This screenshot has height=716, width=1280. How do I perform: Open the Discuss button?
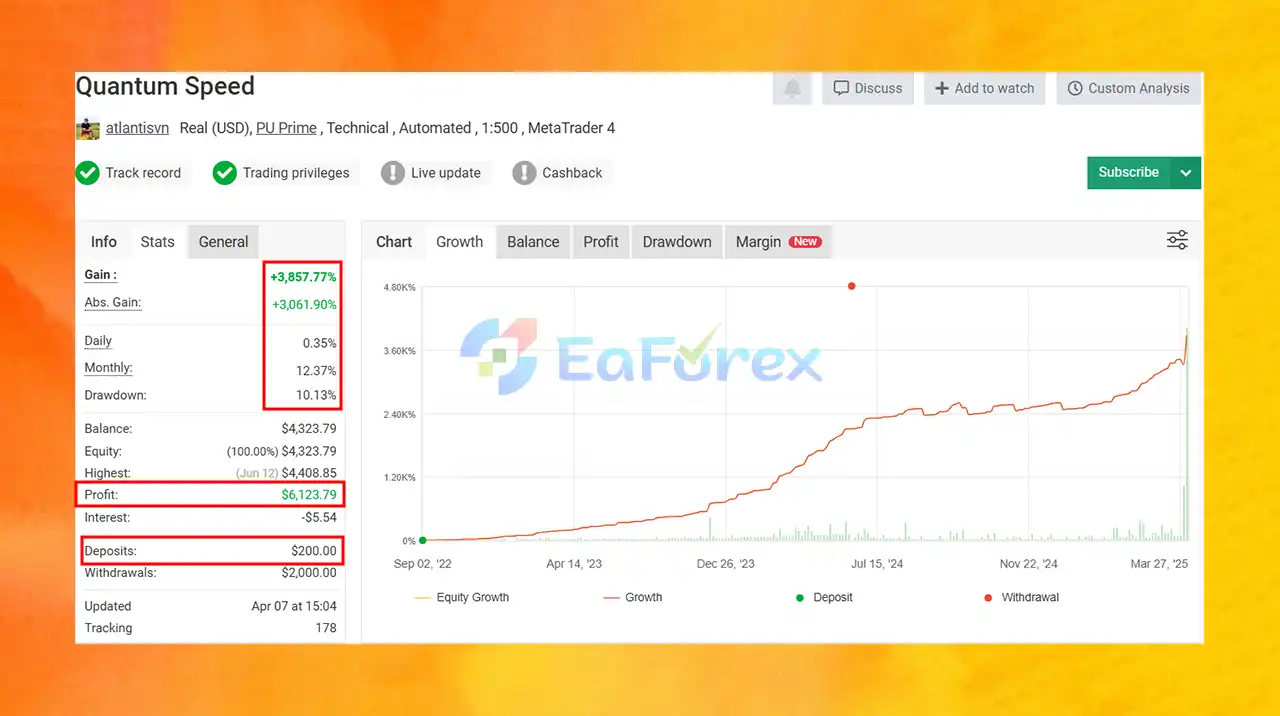tap(868, 88)
